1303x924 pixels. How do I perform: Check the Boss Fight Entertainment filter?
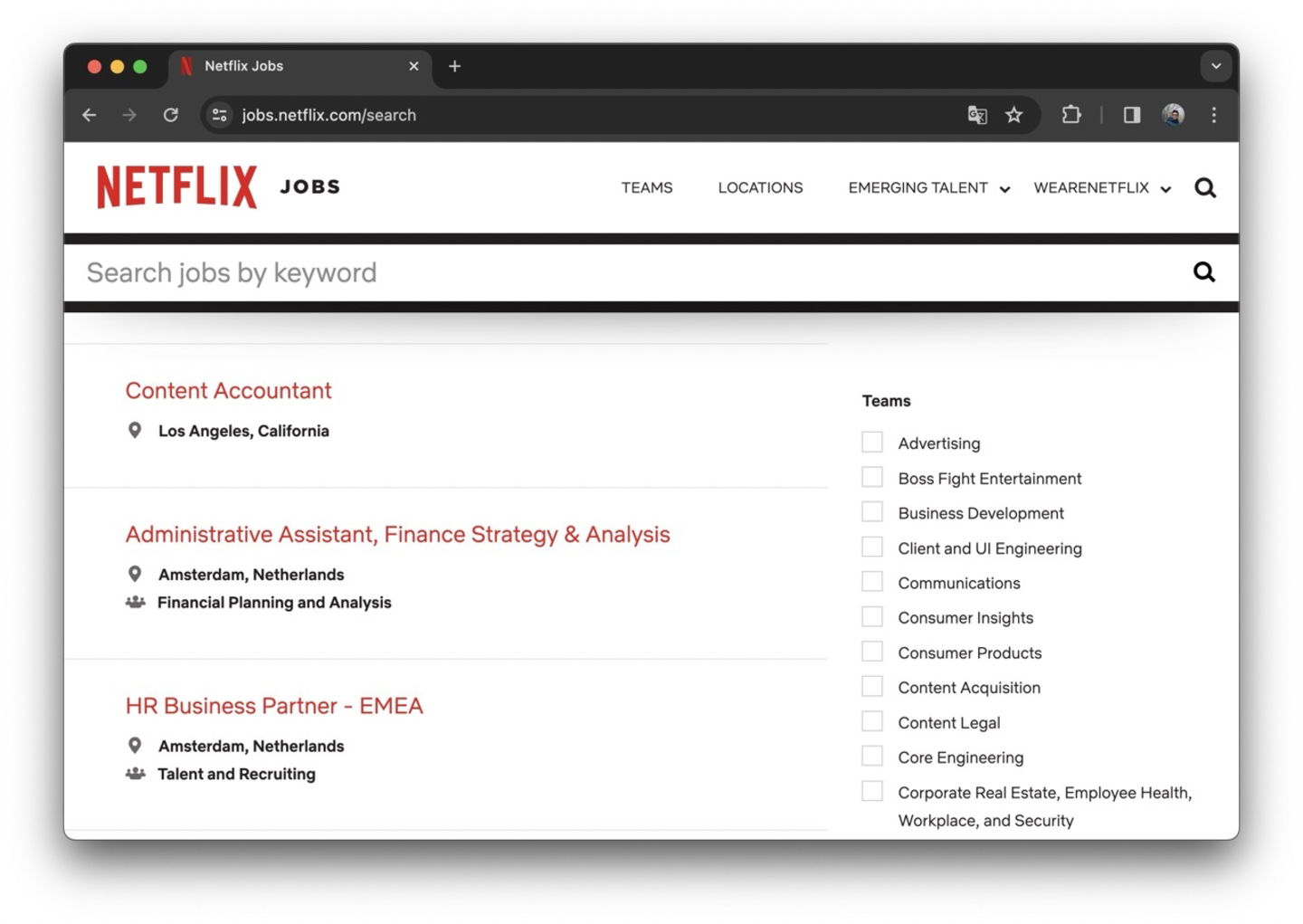click(x=872, y=477)
